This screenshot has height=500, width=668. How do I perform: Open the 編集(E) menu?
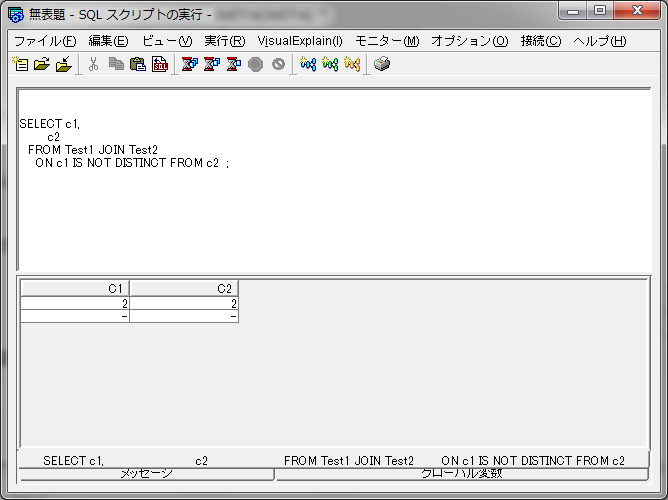(x=108, y=41)
